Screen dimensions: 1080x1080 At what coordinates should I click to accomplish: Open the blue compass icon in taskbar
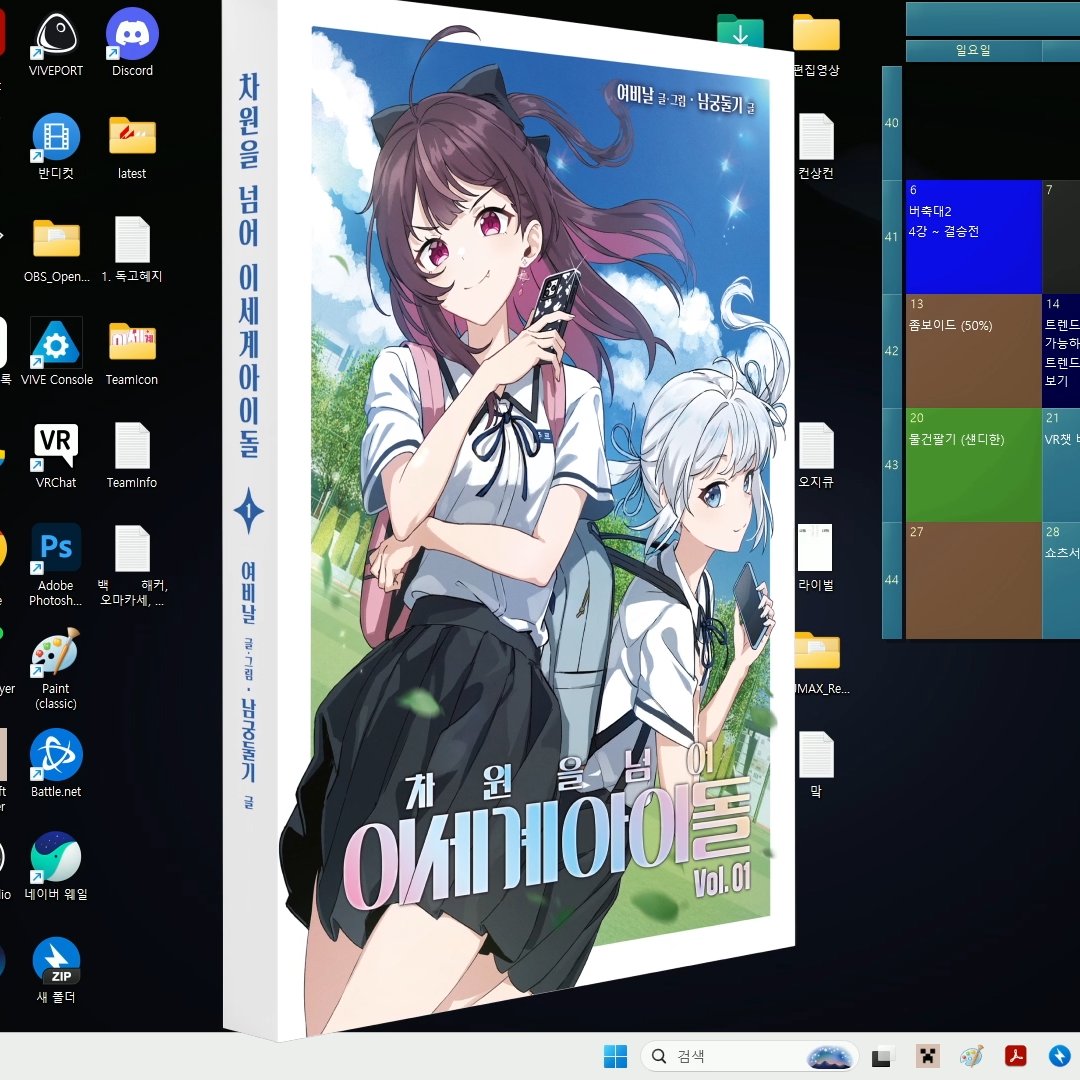pyautogui.click(x=1059, y=1056)
